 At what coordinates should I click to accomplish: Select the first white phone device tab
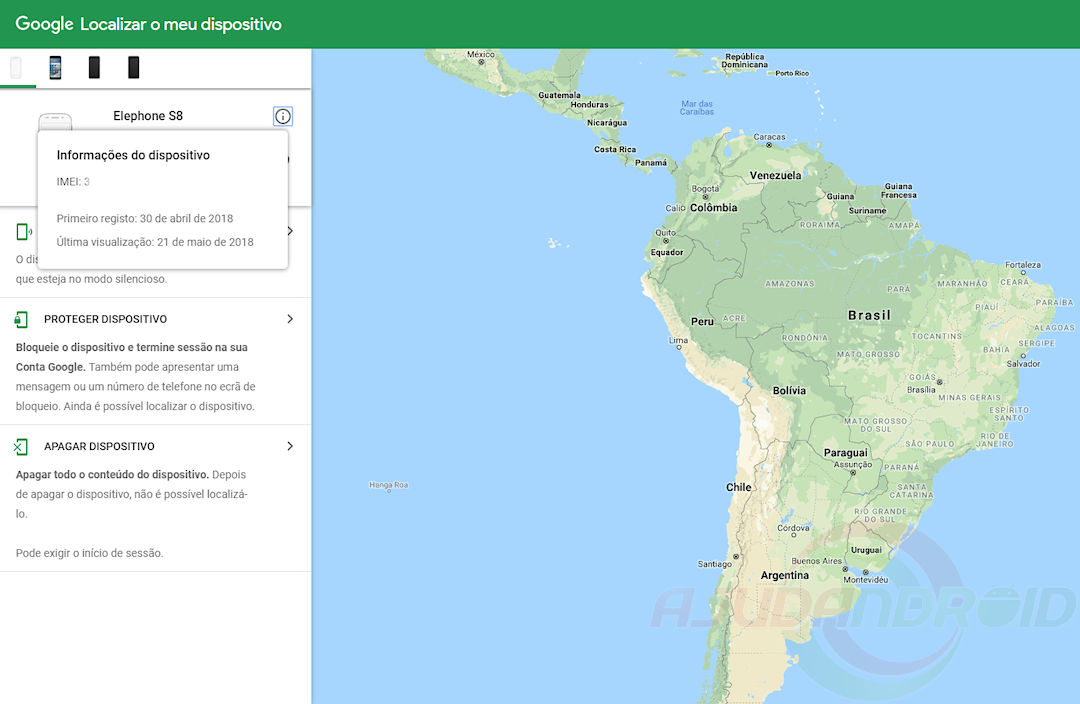click(x=16, y=68)
